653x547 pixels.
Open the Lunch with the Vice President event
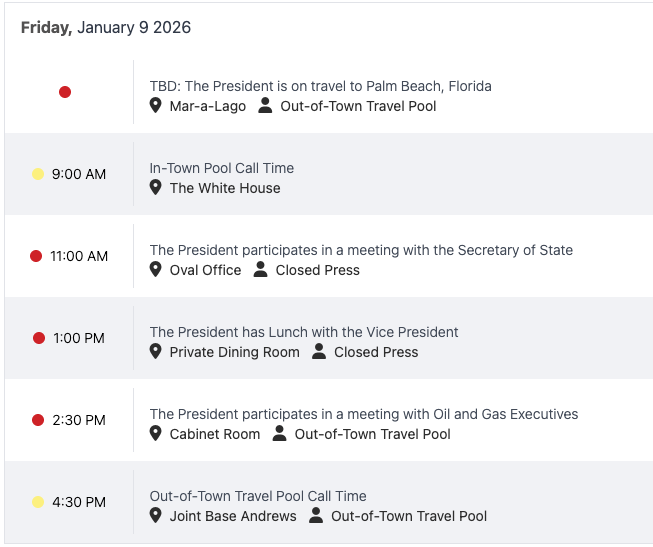pos(303,332)
